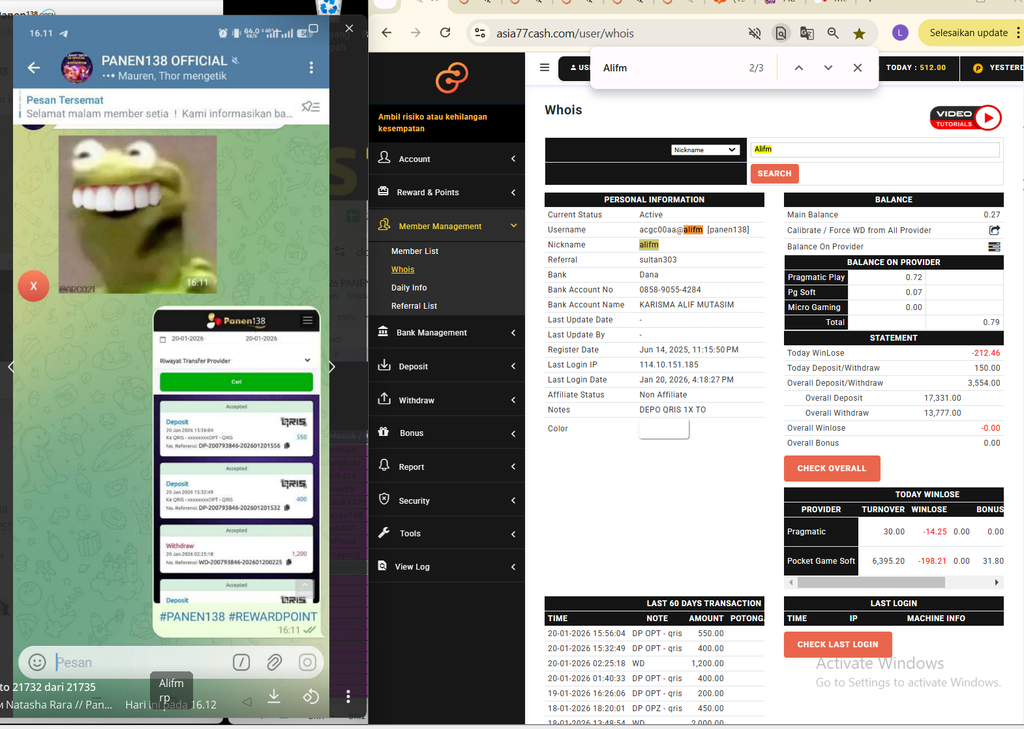Open Telegram chat three-dot menu
1024x729 pixels.
tap(311, 67)
